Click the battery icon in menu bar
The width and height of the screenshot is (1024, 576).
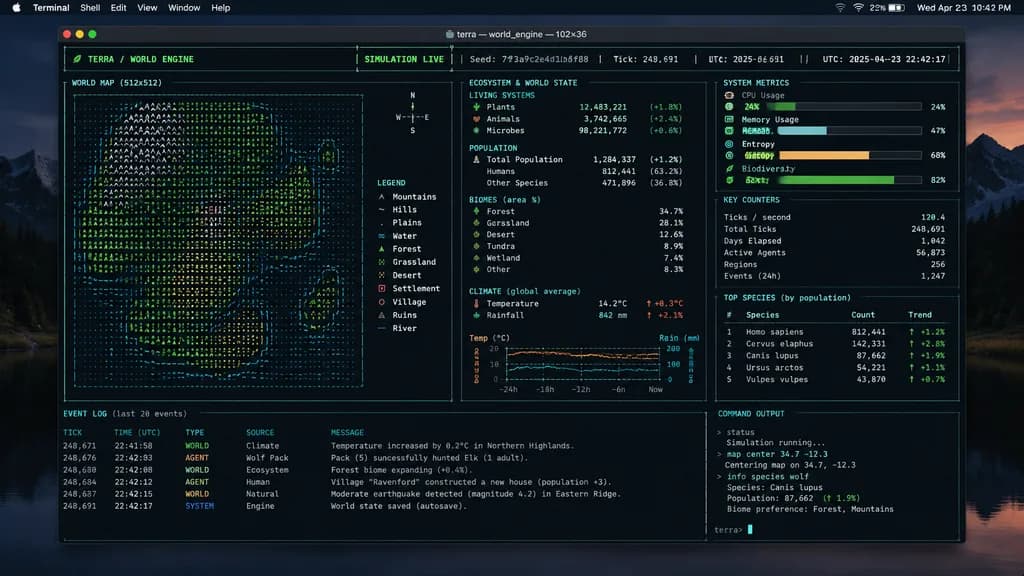(897, 8)
